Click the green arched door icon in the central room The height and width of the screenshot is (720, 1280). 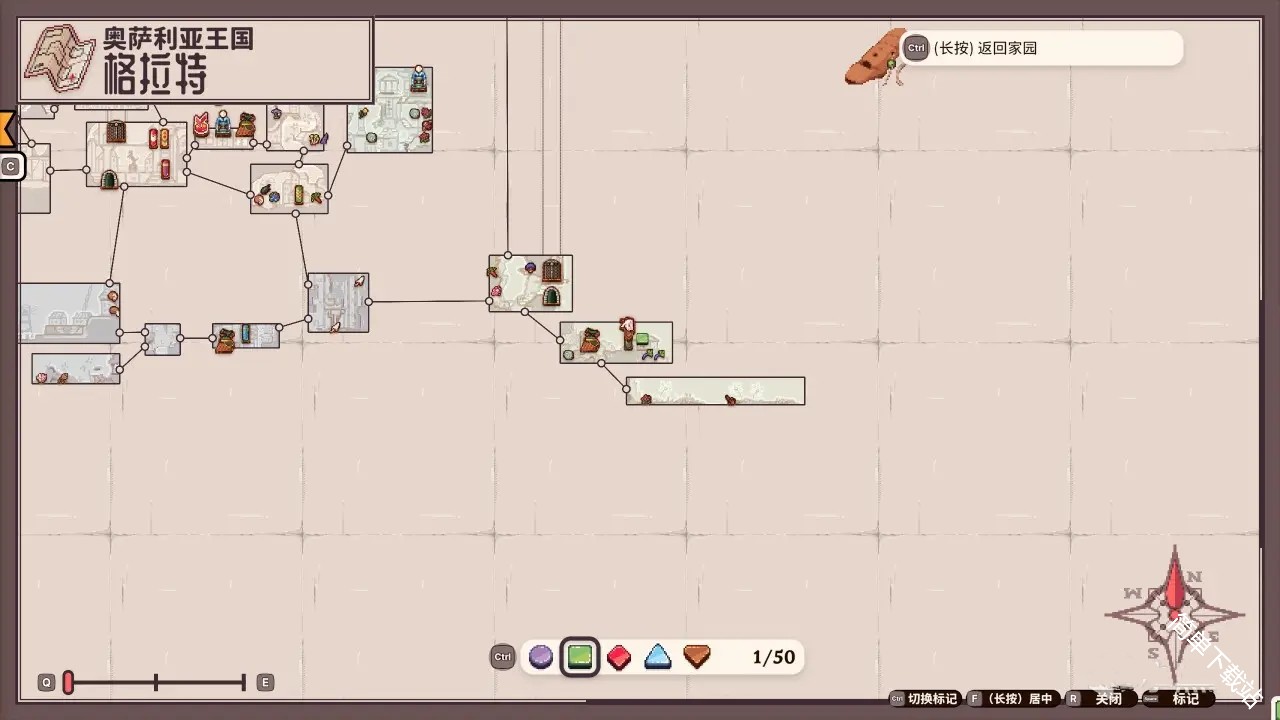click(x=551, y=296)
